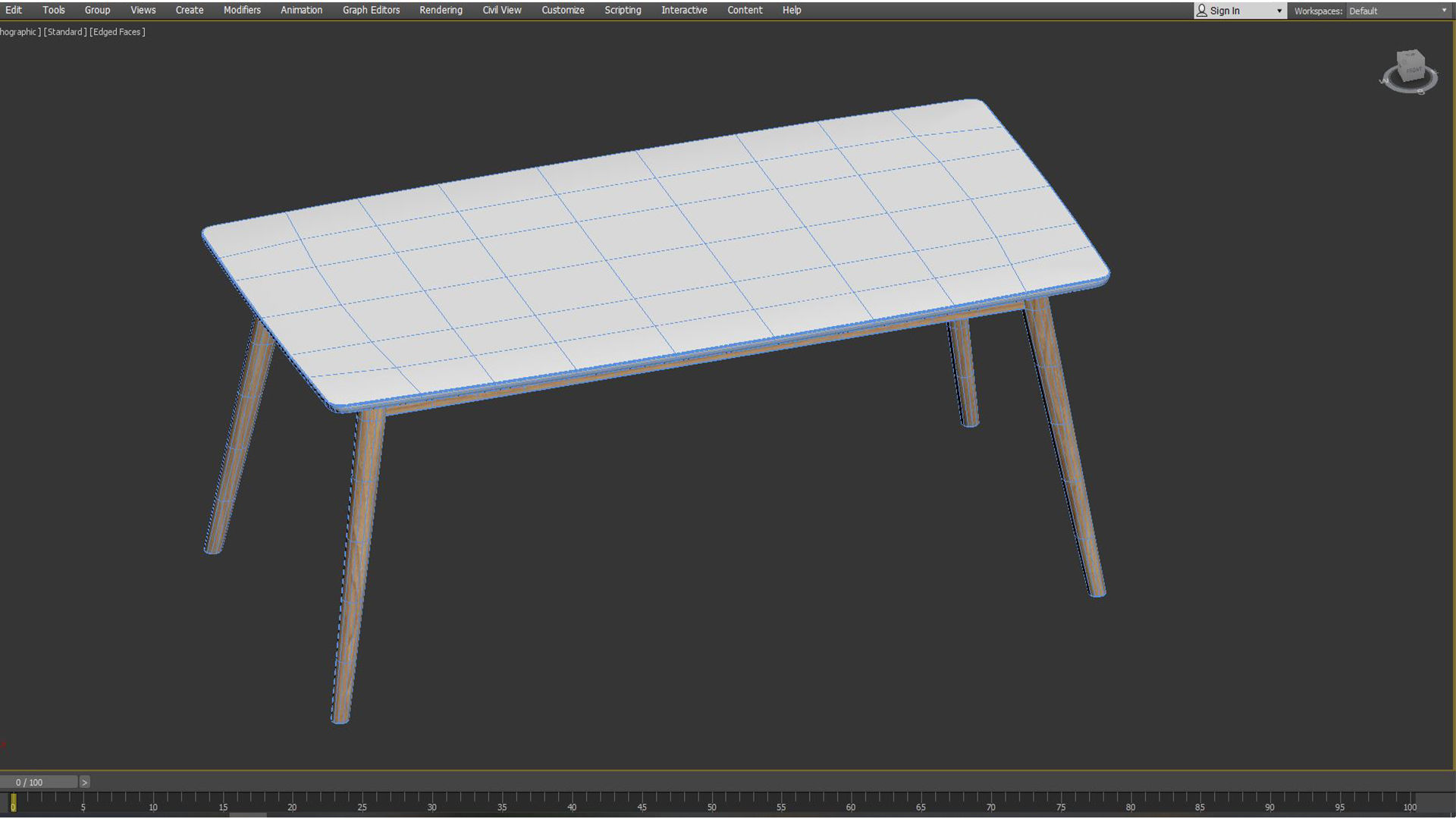Open the Help menu
1456x819 pixels.
pyautogui.click(x=792, y=10)
